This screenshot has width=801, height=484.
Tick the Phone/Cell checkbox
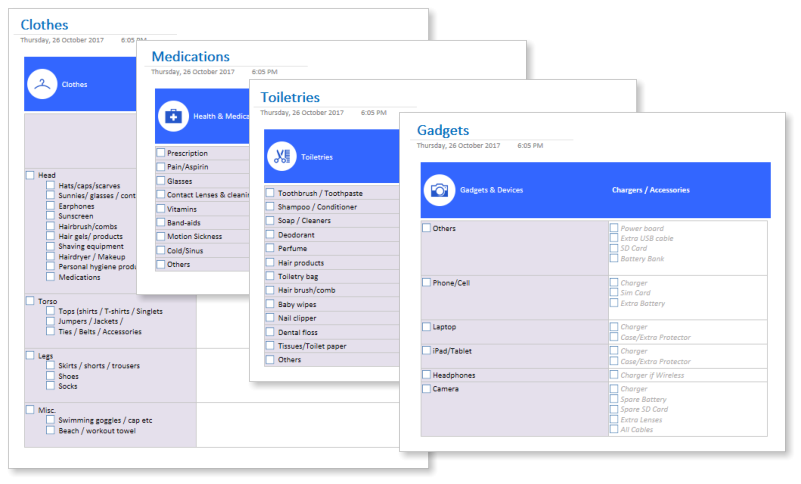click(427, 282)
